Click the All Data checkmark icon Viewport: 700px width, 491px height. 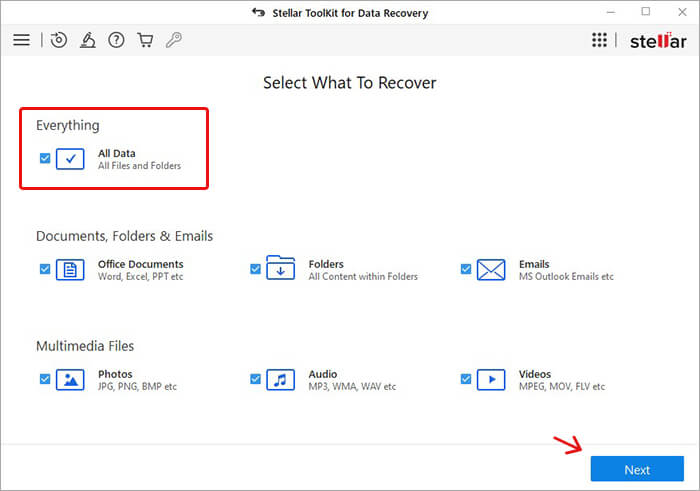click(x=70, y=159)
